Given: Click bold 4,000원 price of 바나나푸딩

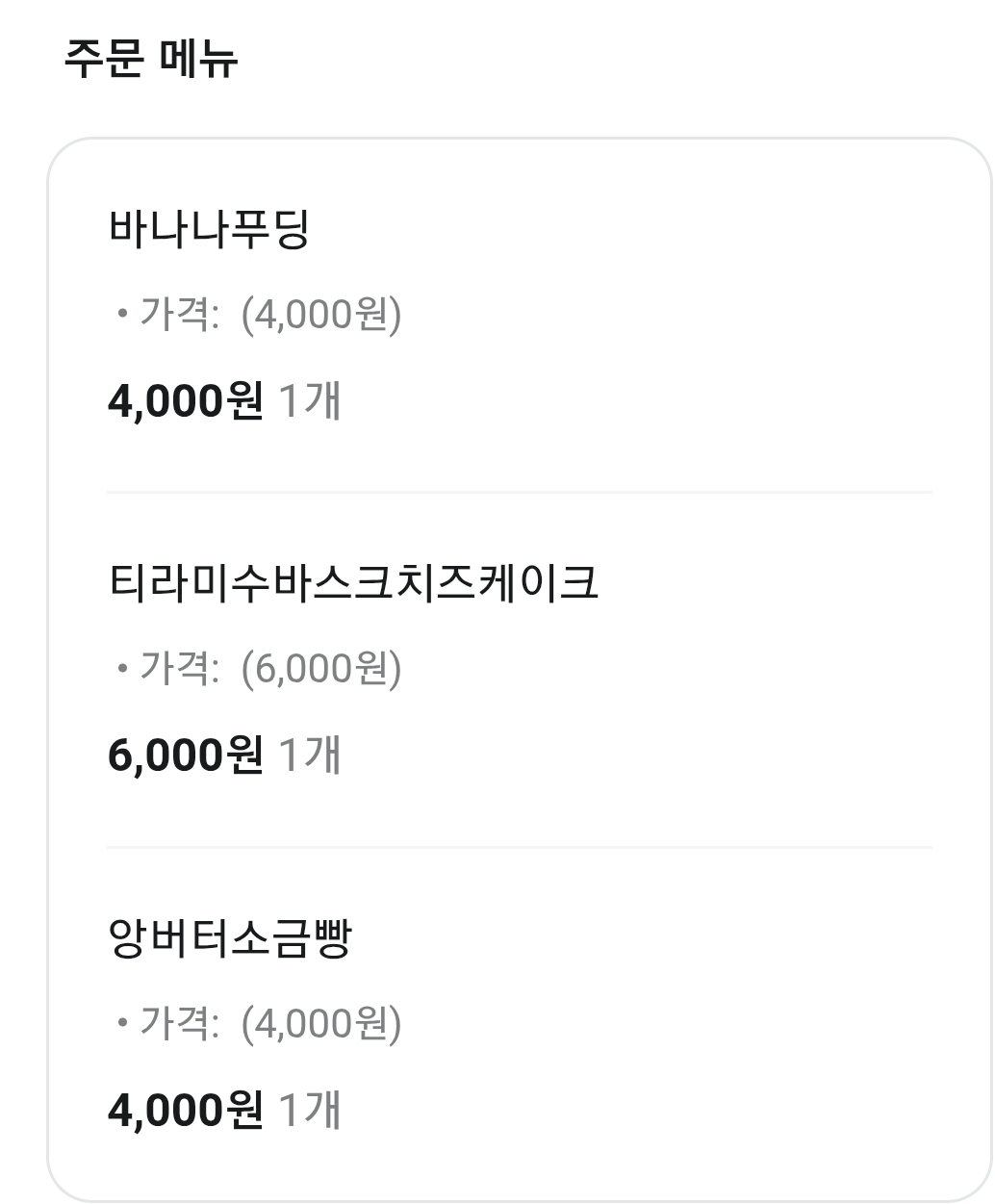Looking at the screenshot, I should (x=185, y=400).
